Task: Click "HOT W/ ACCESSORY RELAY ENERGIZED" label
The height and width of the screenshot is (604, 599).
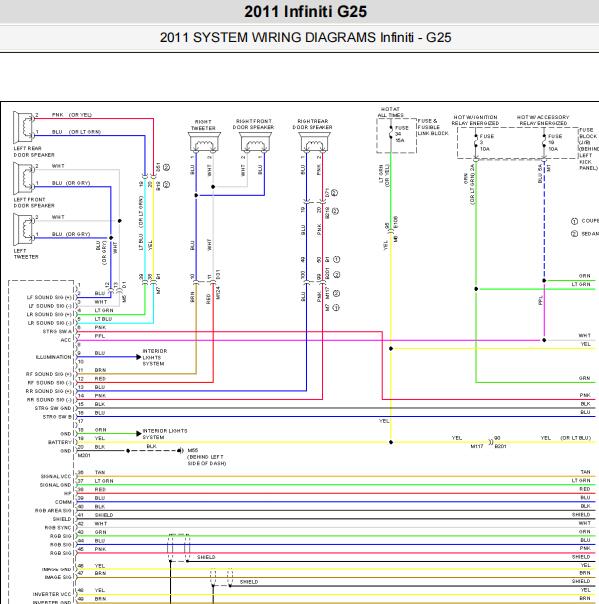Action: coord(543,120)
